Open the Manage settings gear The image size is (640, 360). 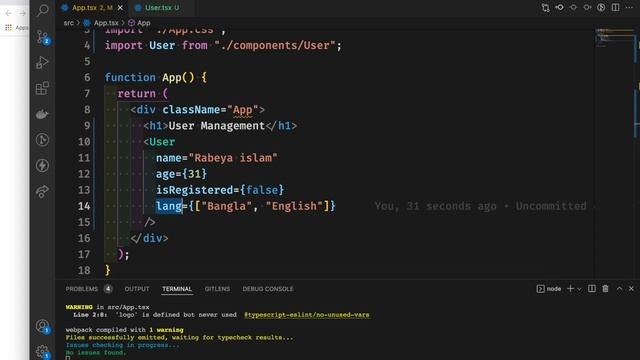point(42,351)
